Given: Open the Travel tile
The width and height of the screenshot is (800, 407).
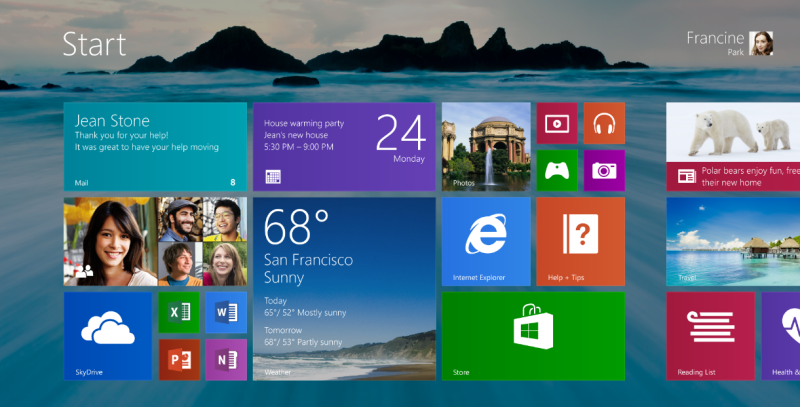Looking at the screenshot, I should [733, 241].
